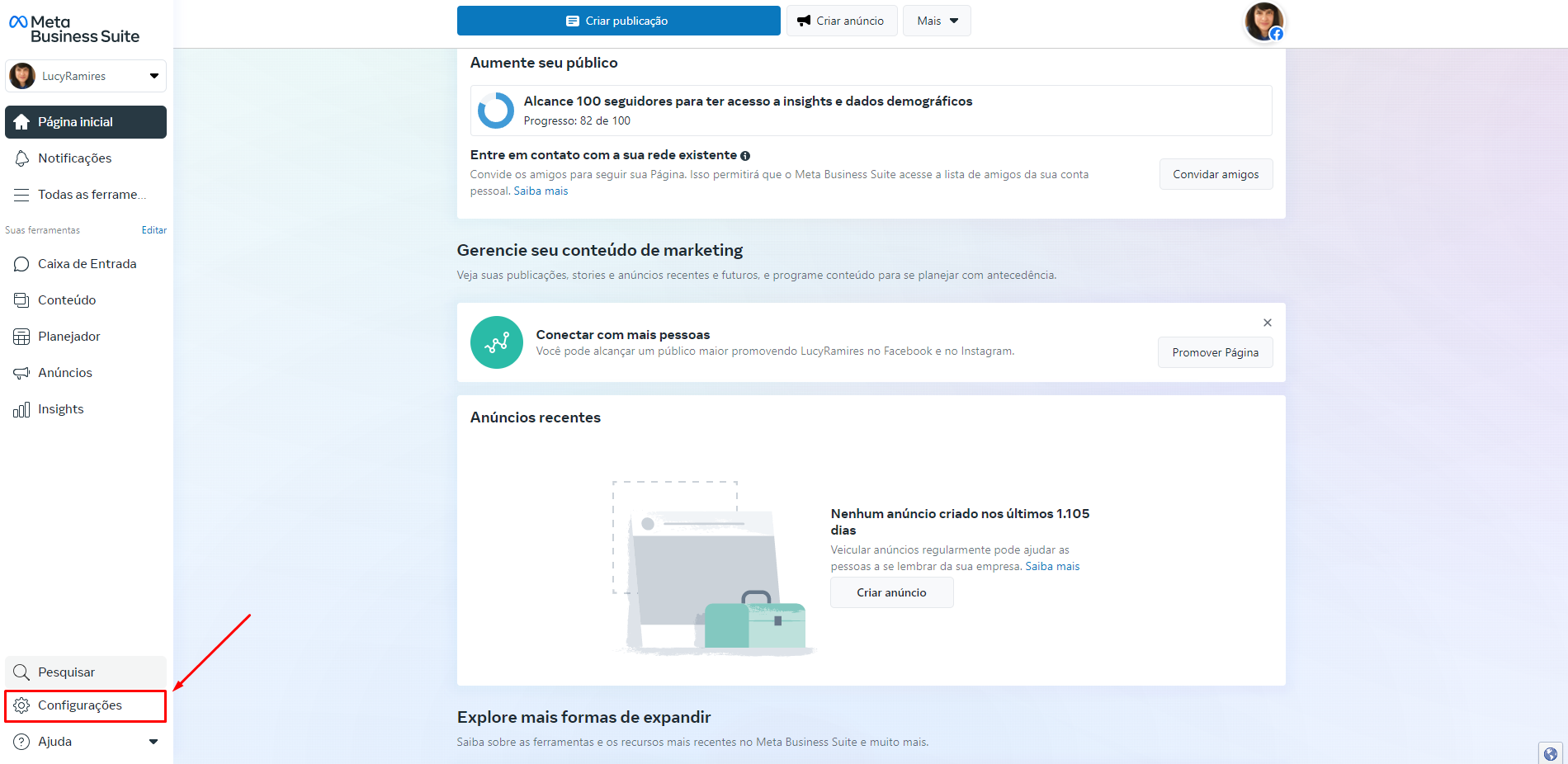This screenshot has height=764, width=1568.
Task: Click the profile avatar at top right
Action: point(1264,21)
